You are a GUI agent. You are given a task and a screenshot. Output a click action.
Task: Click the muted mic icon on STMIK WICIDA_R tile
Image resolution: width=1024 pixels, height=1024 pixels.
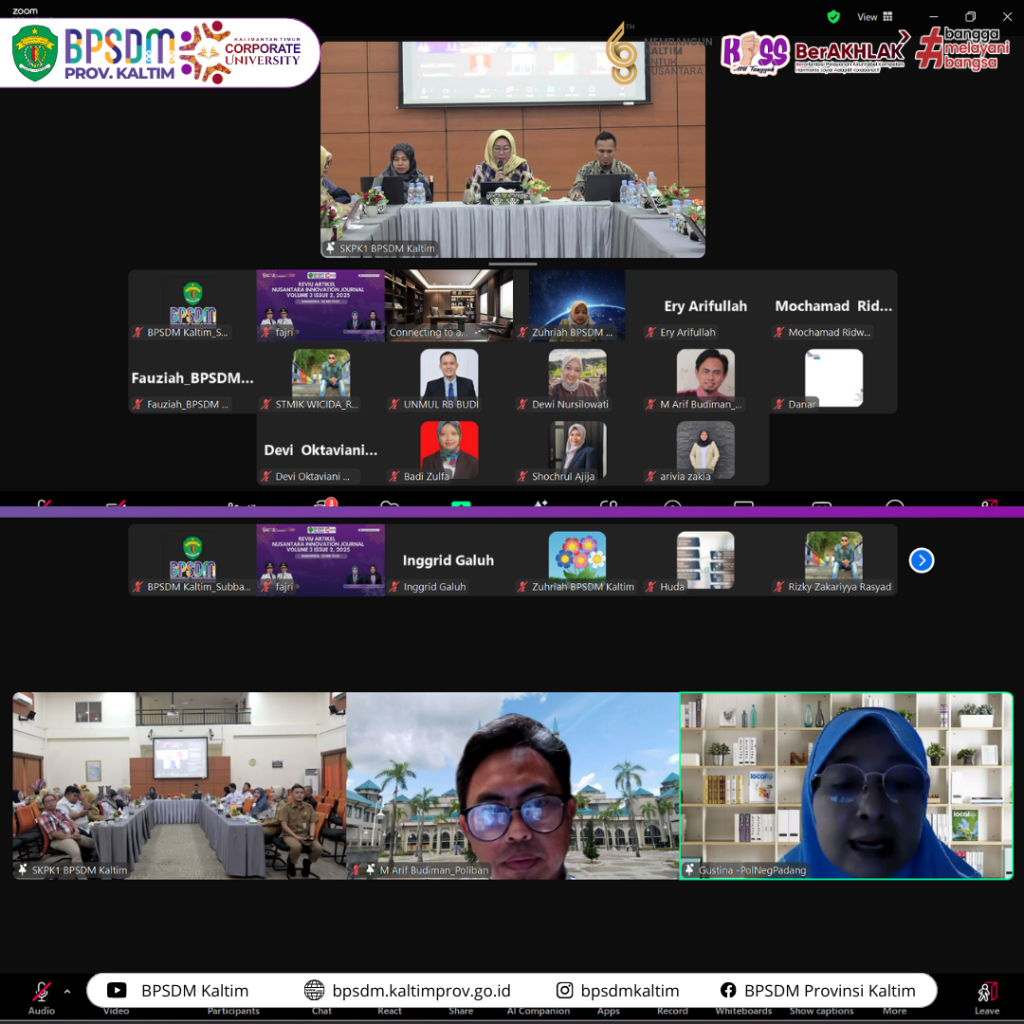coord(266,404)
